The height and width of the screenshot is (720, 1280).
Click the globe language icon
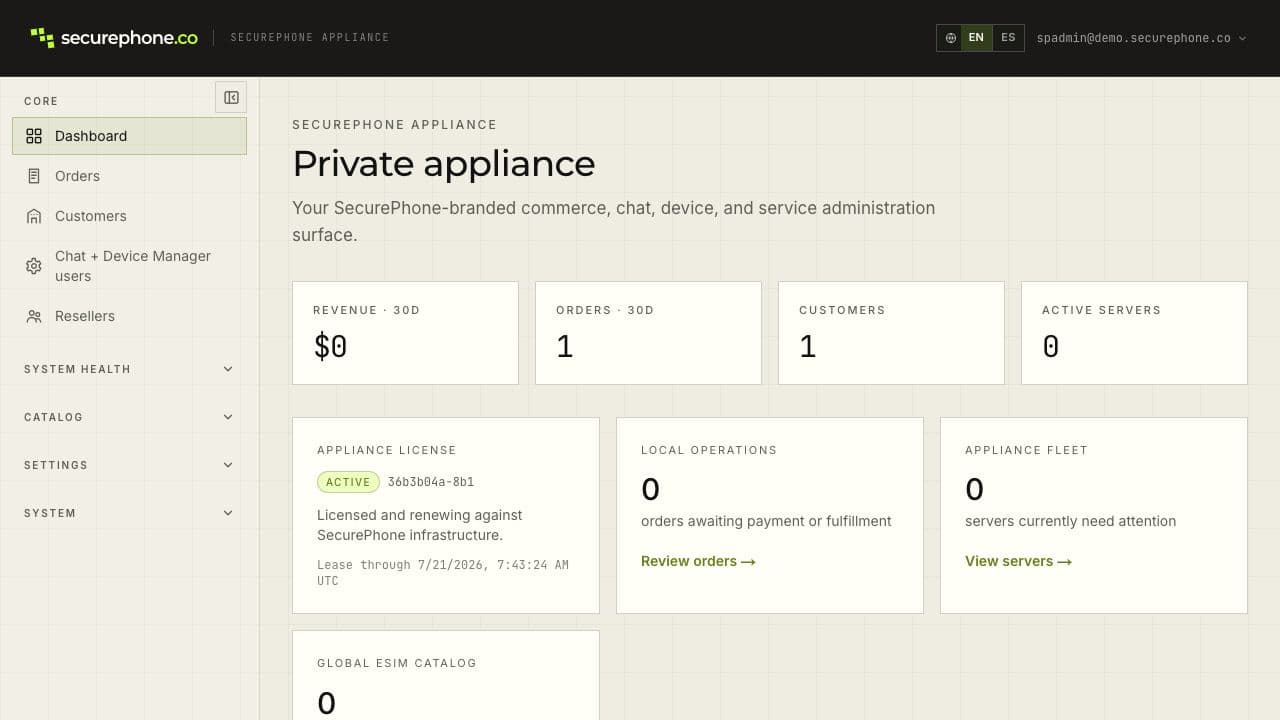click(950, 38)
